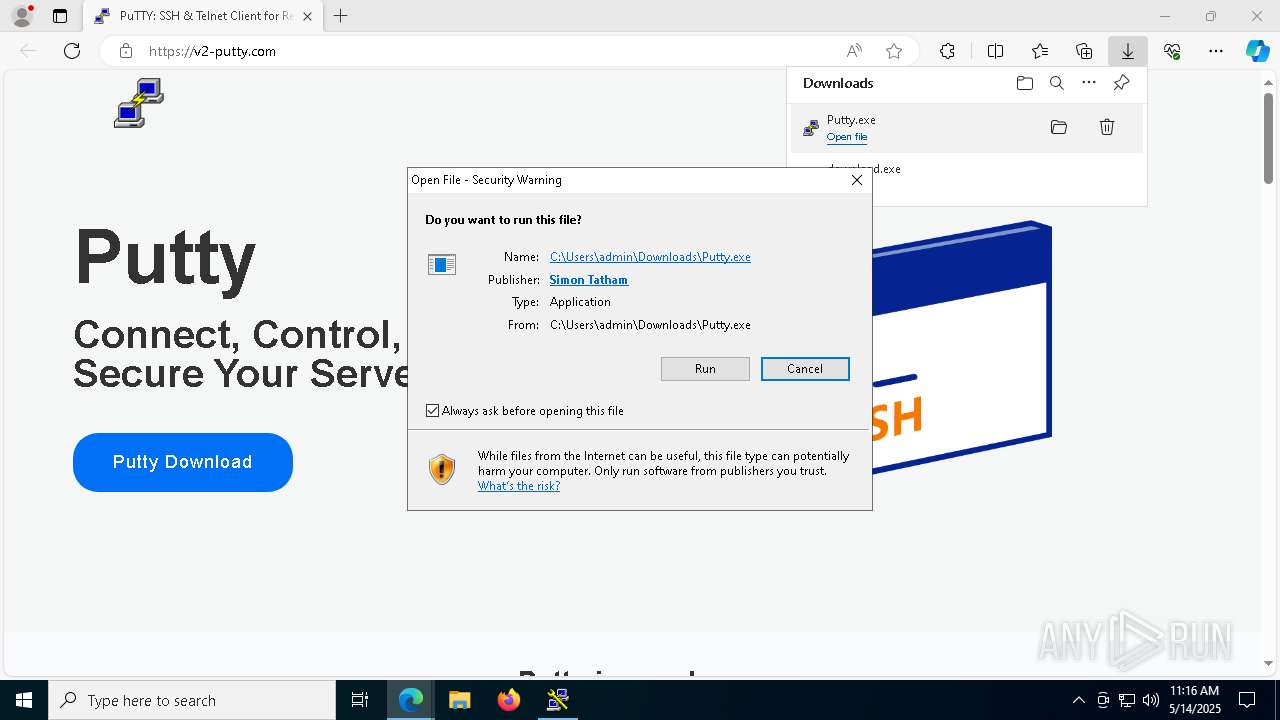Click the Putty Download button on page
The height and width of the screenshot is (720, 1280).
coord(183,462)
